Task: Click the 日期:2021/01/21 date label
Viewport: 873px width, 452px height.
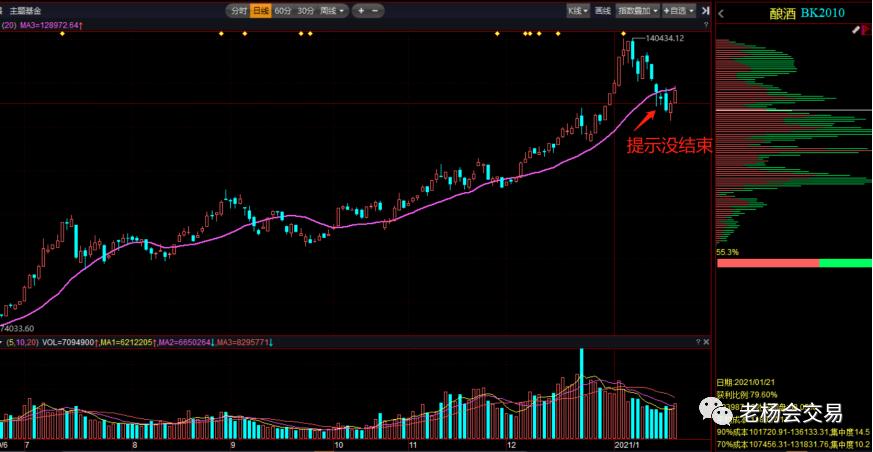Action: tap(746, 382)
